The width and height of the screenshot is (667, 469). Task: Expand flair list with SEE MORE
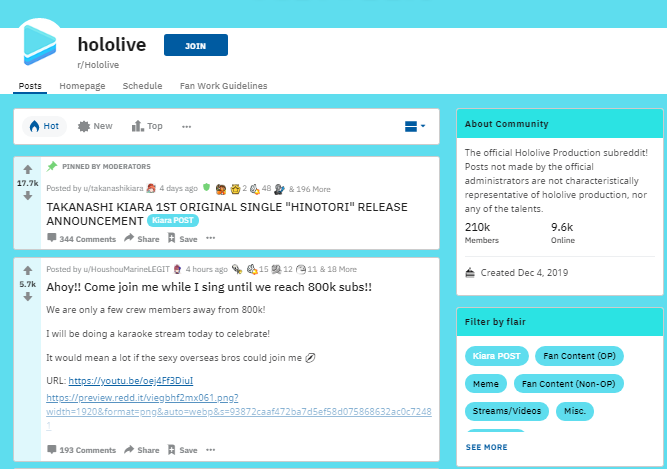click(x=486, y=447)
